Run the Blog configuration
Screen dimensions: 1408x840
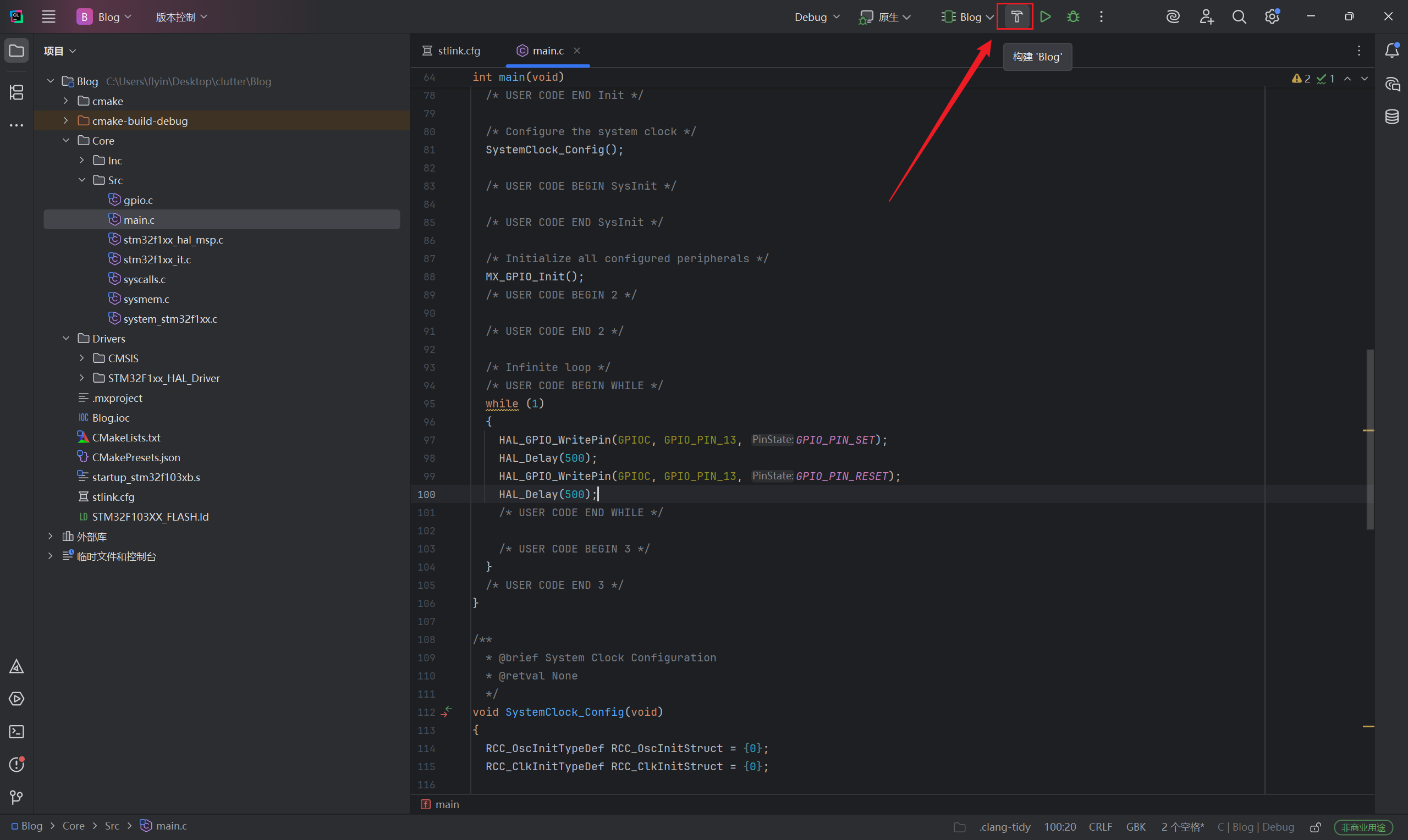[x=1045, y=17]
